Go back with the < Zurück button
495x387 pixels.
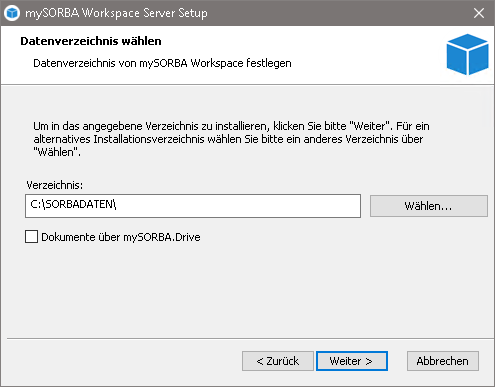[x=278, y=361]
